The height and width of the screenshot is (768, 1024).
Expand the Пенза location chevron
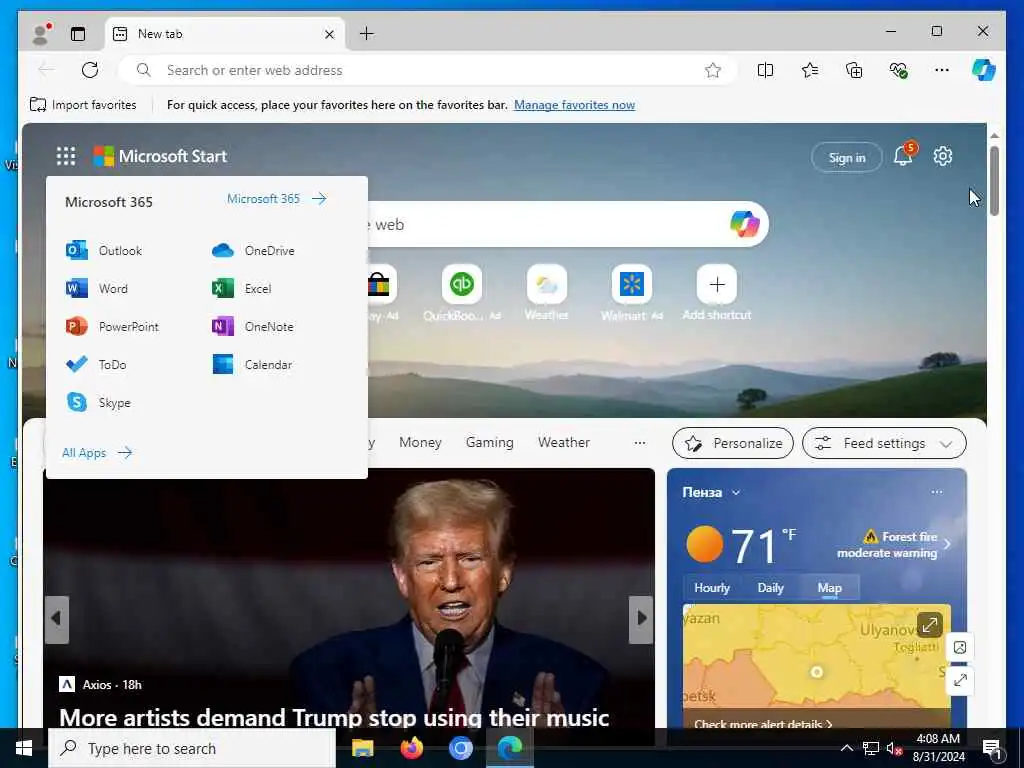(x=736, y=492)
